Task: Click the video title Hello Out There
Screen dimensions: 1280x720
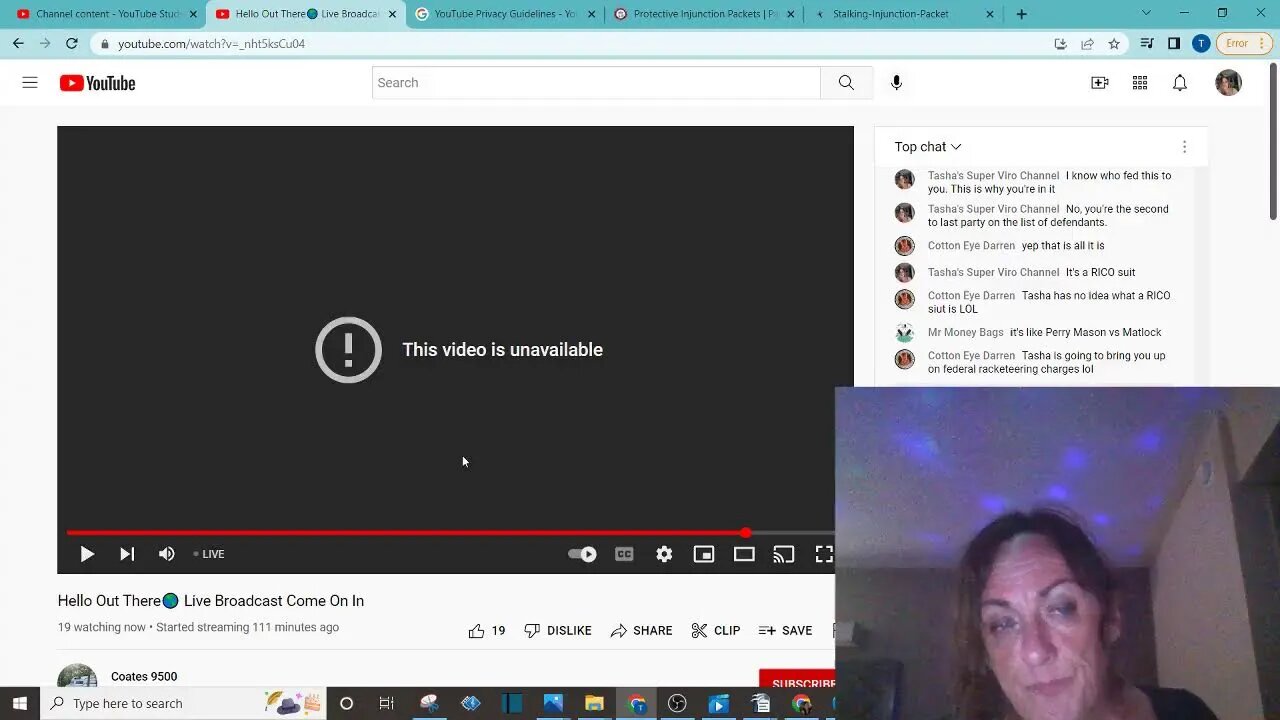Action: point(211,601)
